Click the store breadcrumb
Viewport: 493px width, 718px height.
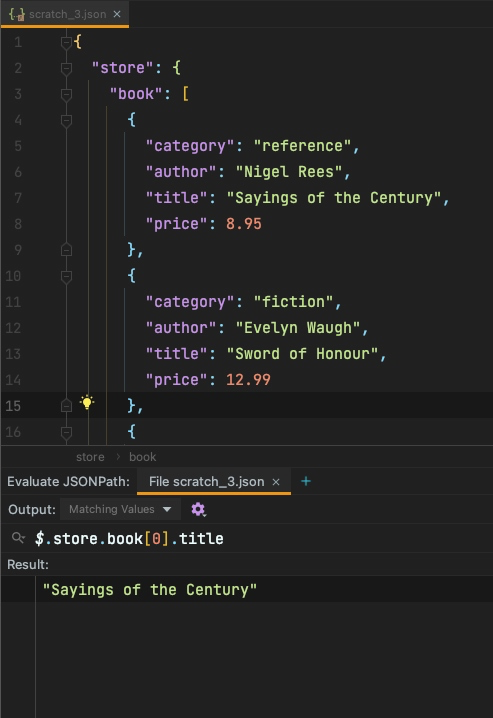coord(90,457)
